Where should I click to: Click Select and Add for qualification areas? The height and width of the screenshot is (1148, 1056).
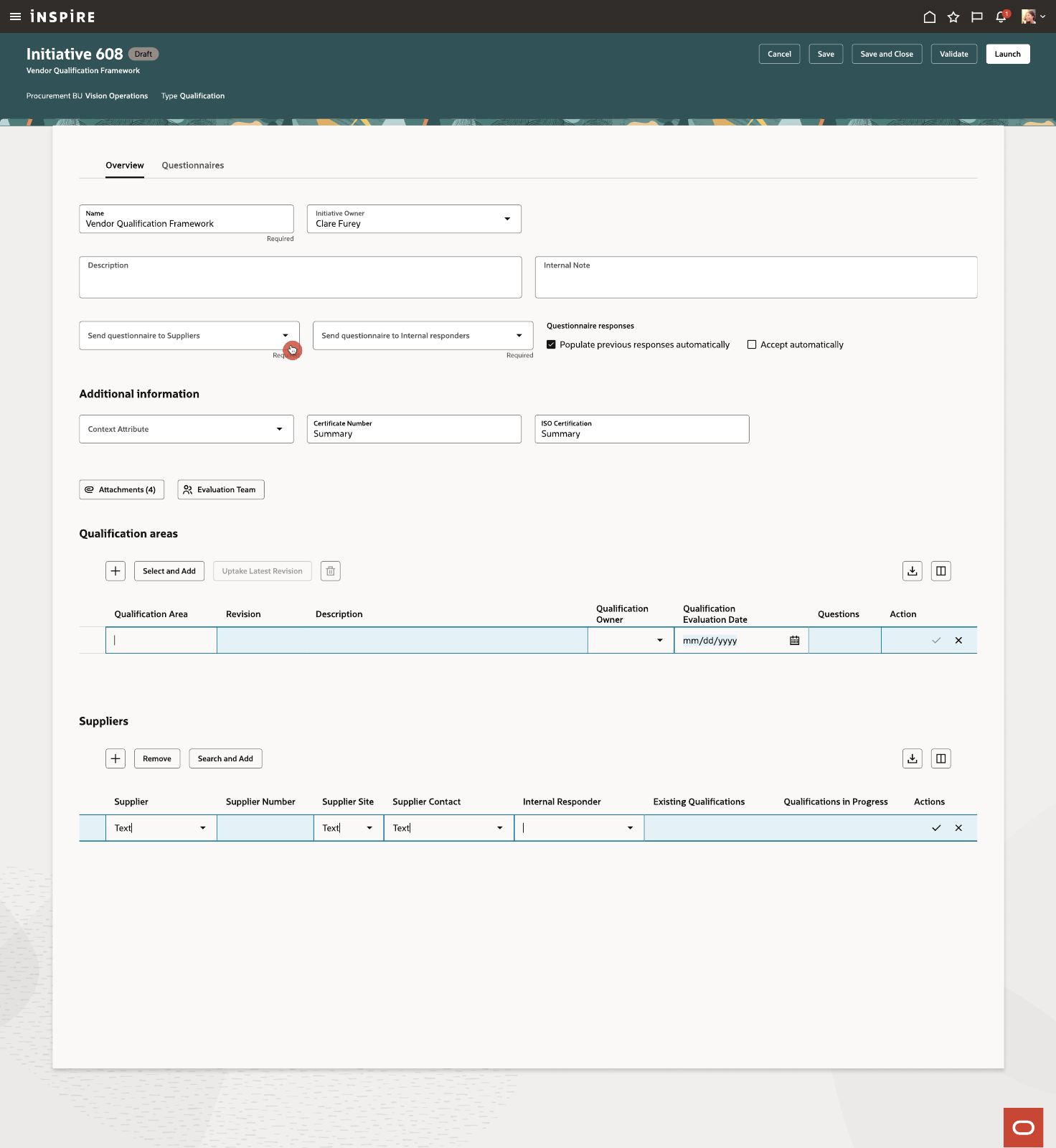[169, 571]
